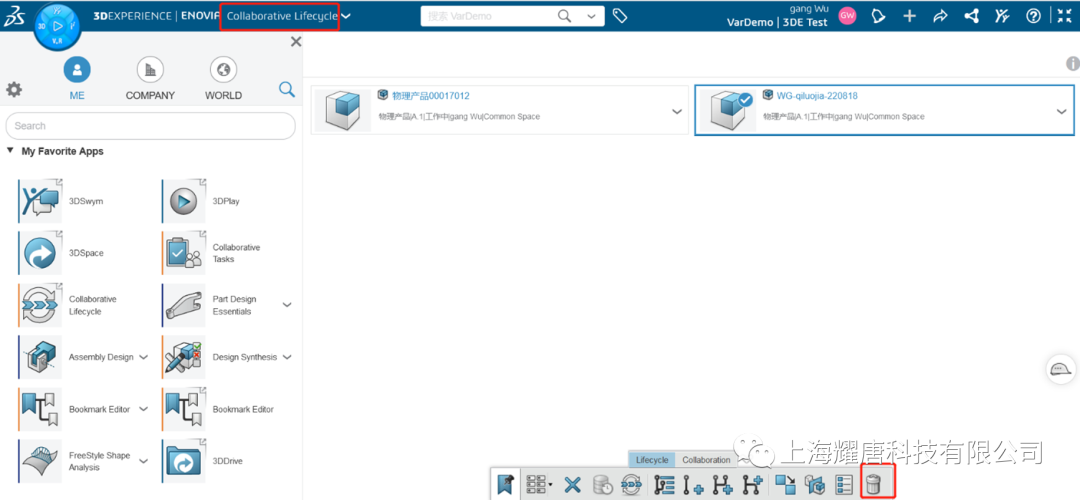Screen dimensions: 1080x500
Task: Launch the Bookmark Editor app with chevron
Action: (40, 409)
